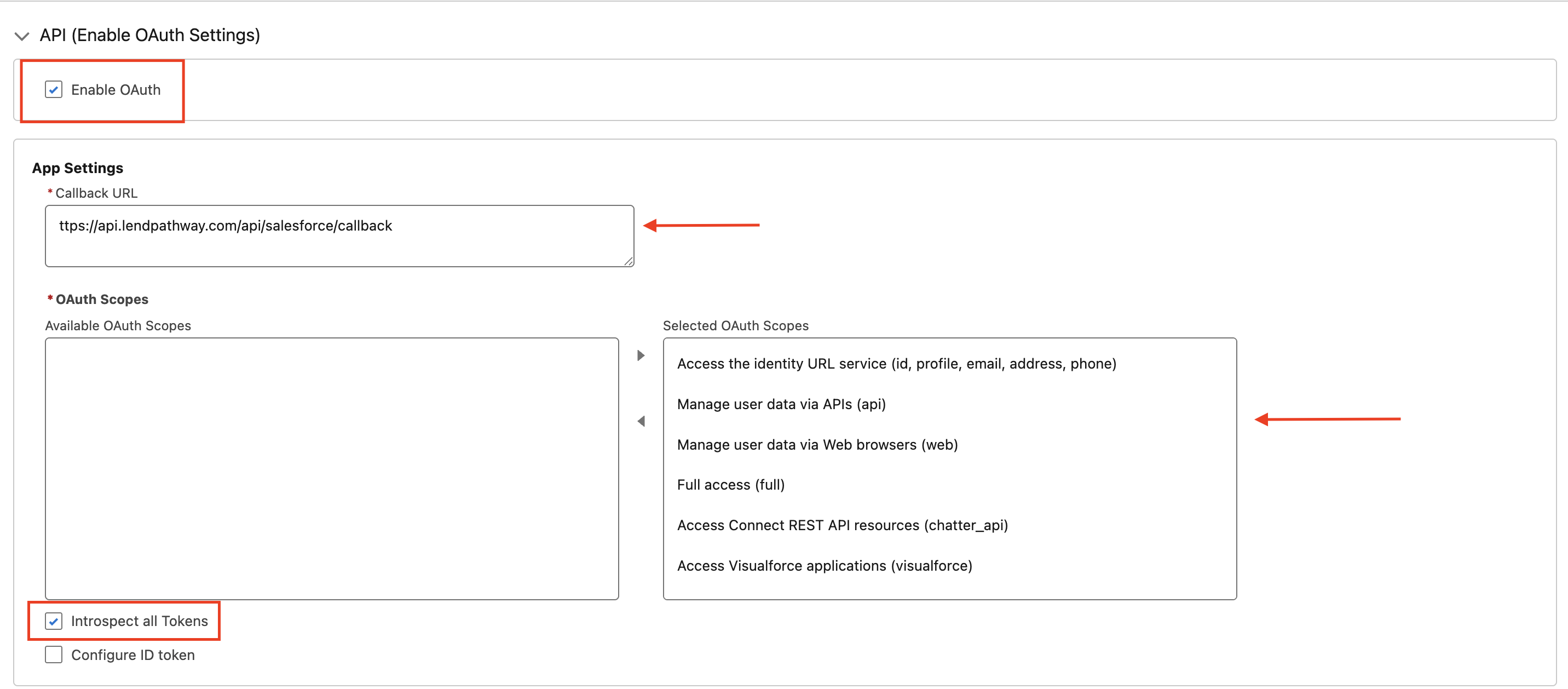This screenshot has height=689, width=1568.
Task: Select Access the identity URL service scope
Action: point(896,364)
